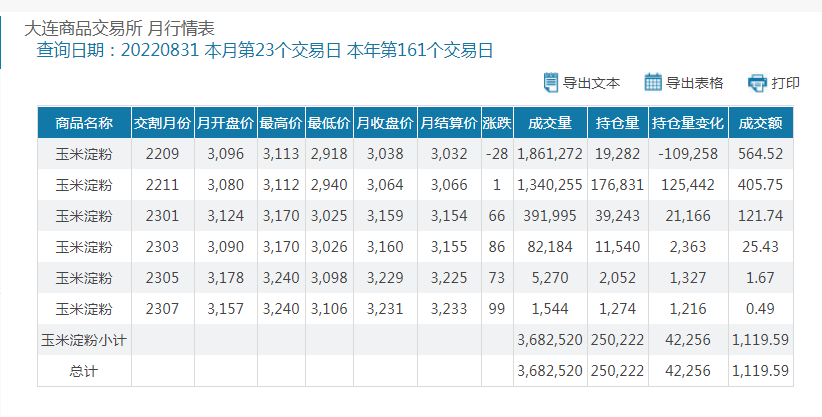Click the export text document icon

click(x=550, y=82)
